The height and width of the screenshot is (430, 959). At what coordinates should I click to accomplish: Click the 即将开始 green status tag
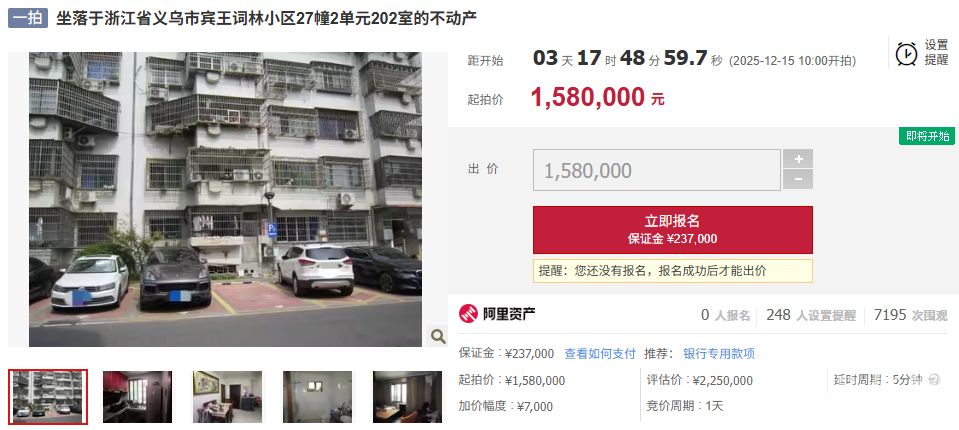[x=927, y=136]
